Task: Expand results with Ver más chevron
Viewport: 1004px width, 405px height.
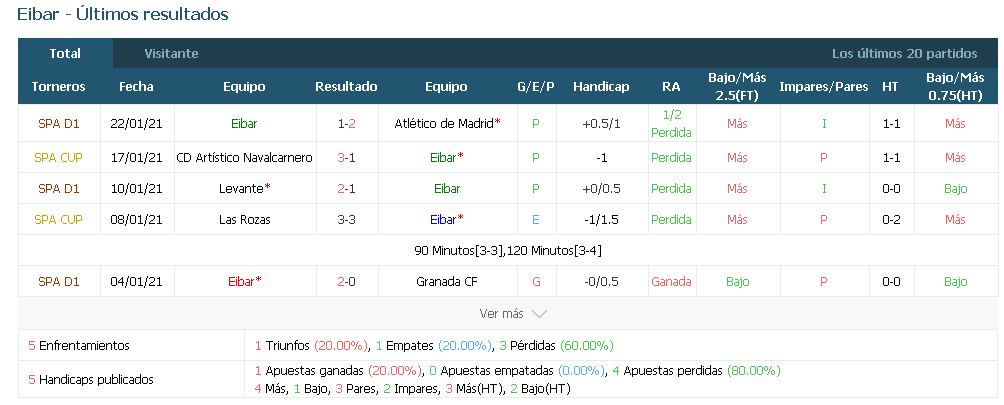Action: pos(512,314)
